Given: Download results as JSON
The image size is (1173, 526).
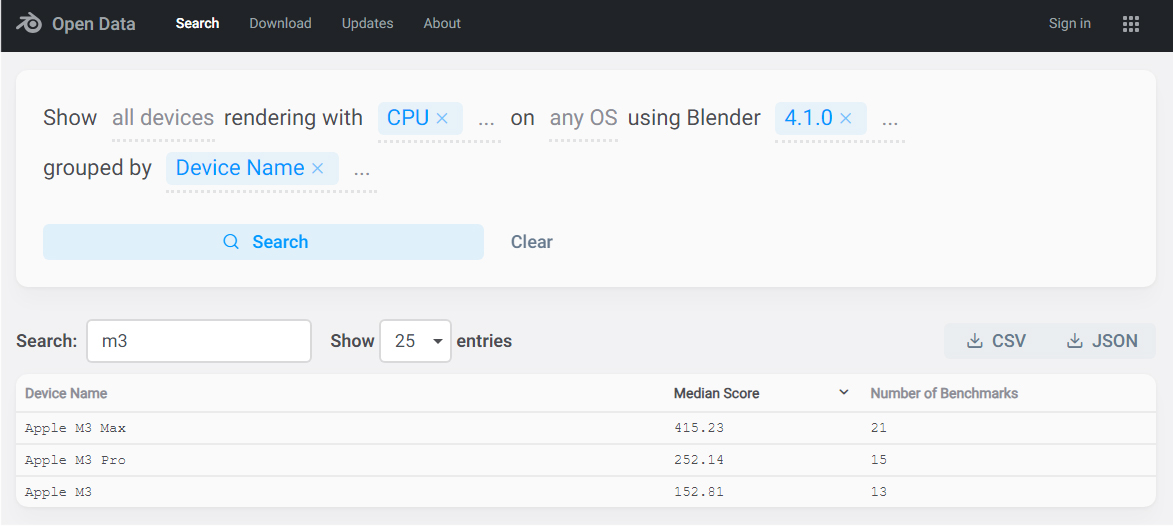Looking at the screenshot, I should [1102, 341].
